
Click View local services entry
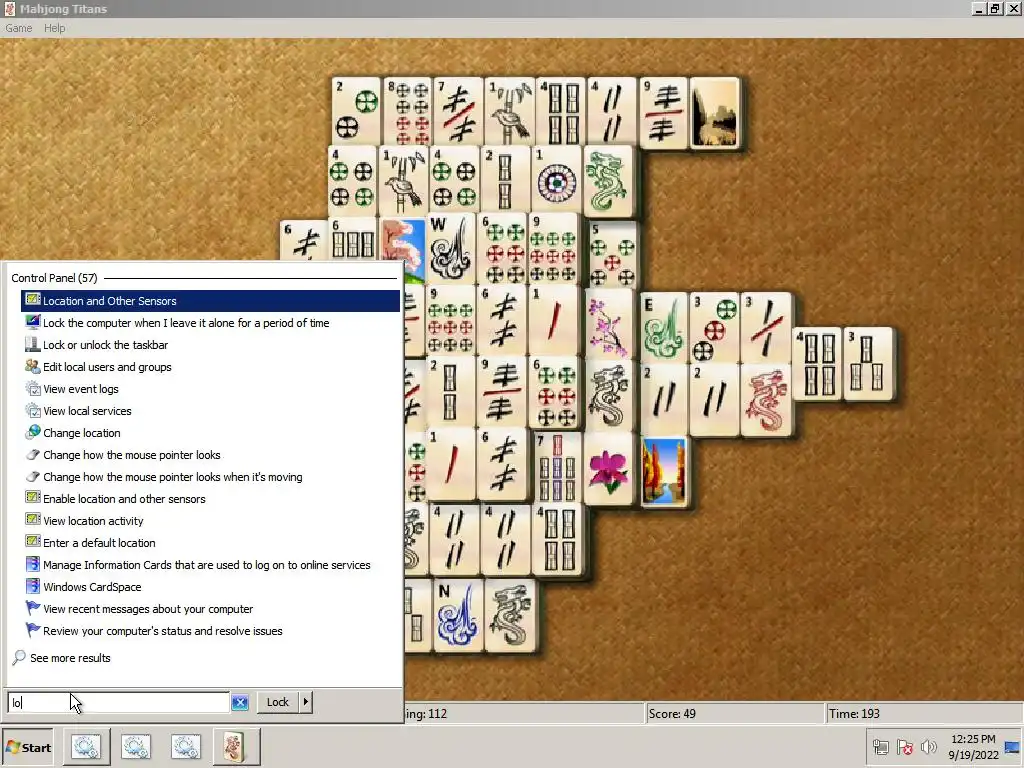click(x=210, y=411)
